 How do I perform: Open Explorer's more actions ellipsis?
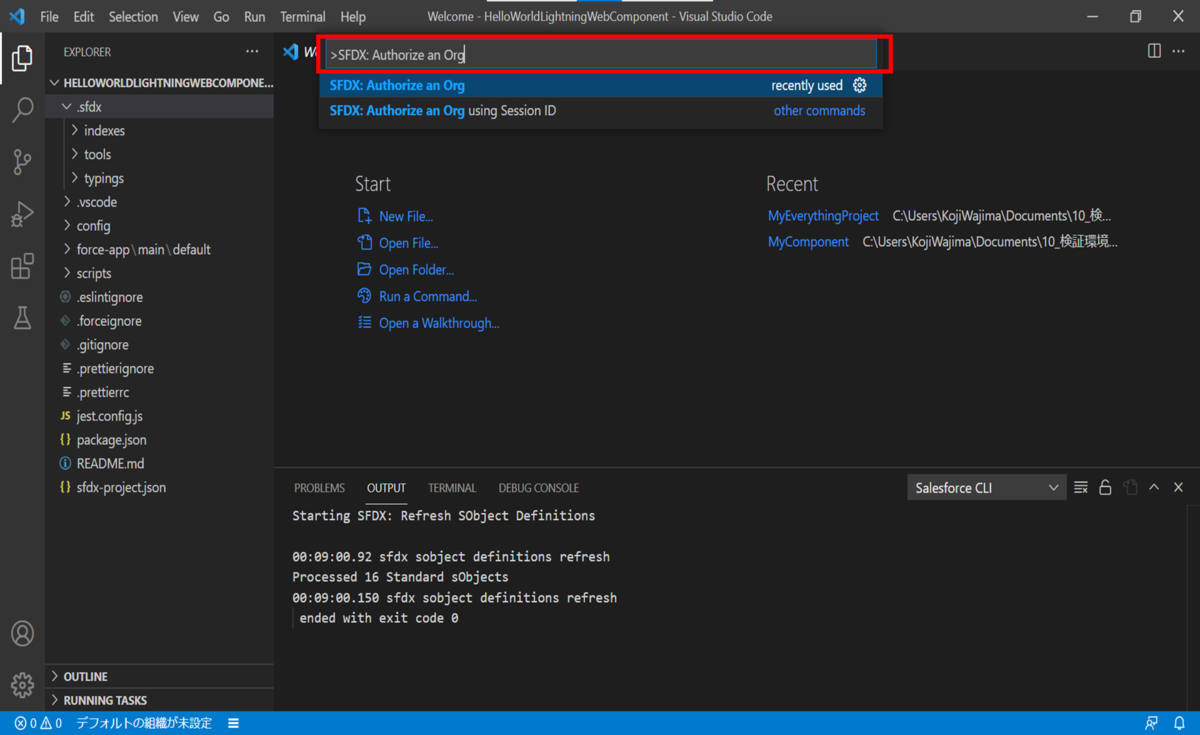point(252,52)
